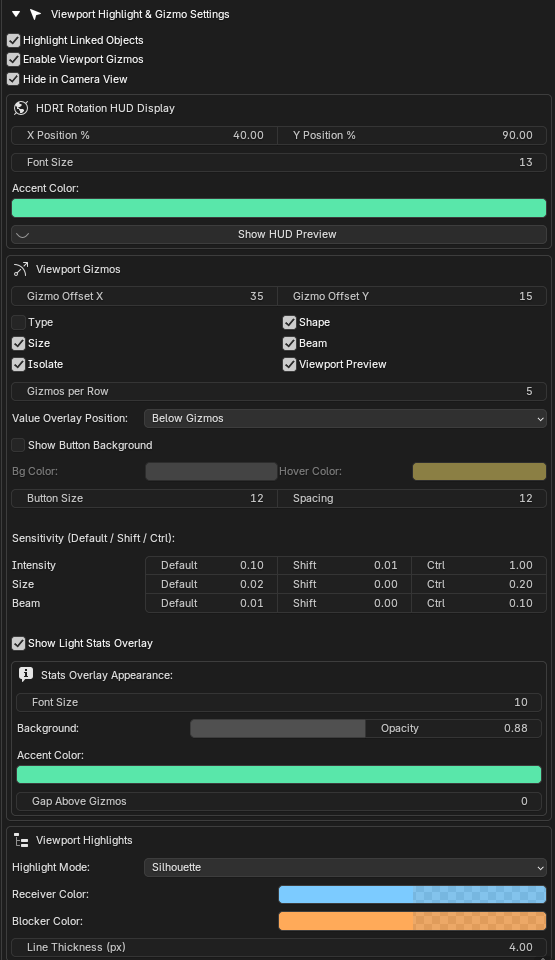This screenshot has width=555, height=960.
Task: Toggle the Shape gizmo checkbox
Action: pos(290,323)
